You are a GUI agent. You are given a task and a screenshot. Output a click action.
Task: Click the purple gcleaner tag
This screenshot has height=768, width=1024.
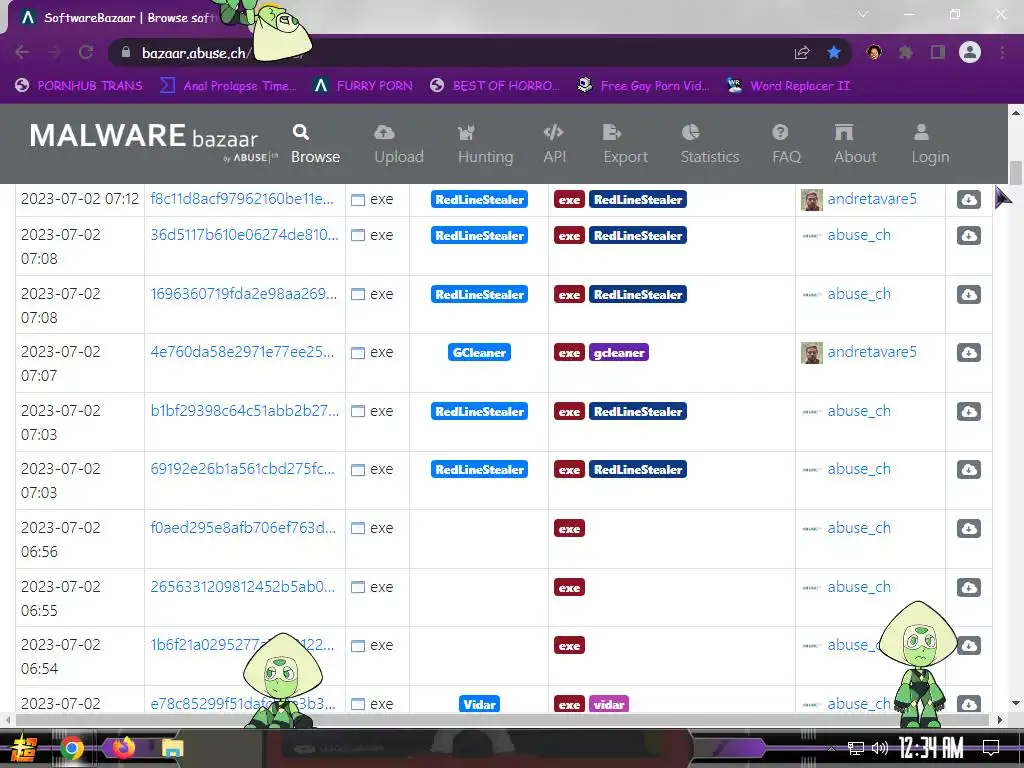click(x=618, y=353)
